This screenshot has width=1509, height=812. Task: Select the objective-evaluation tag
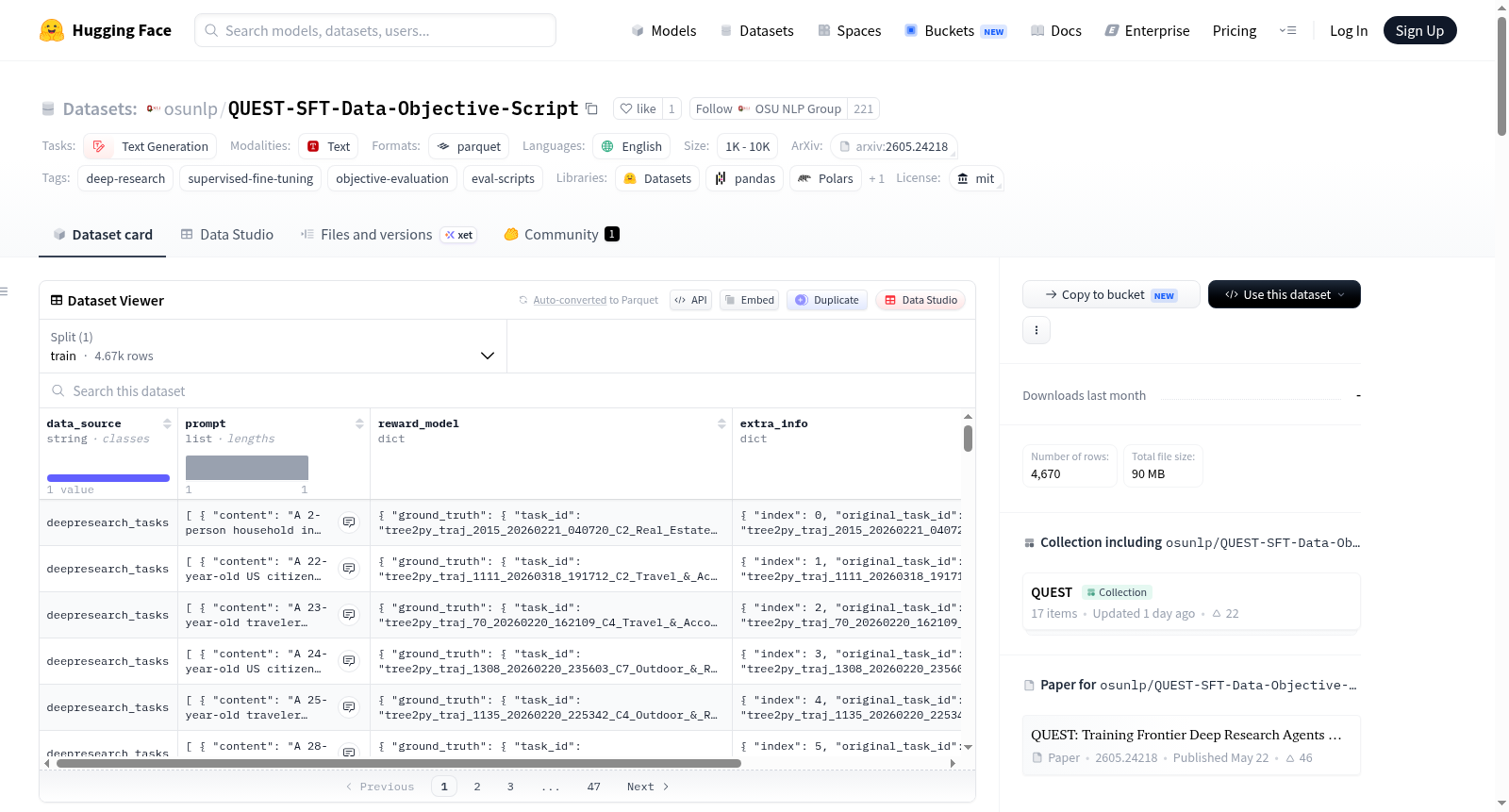pos(392,178)
